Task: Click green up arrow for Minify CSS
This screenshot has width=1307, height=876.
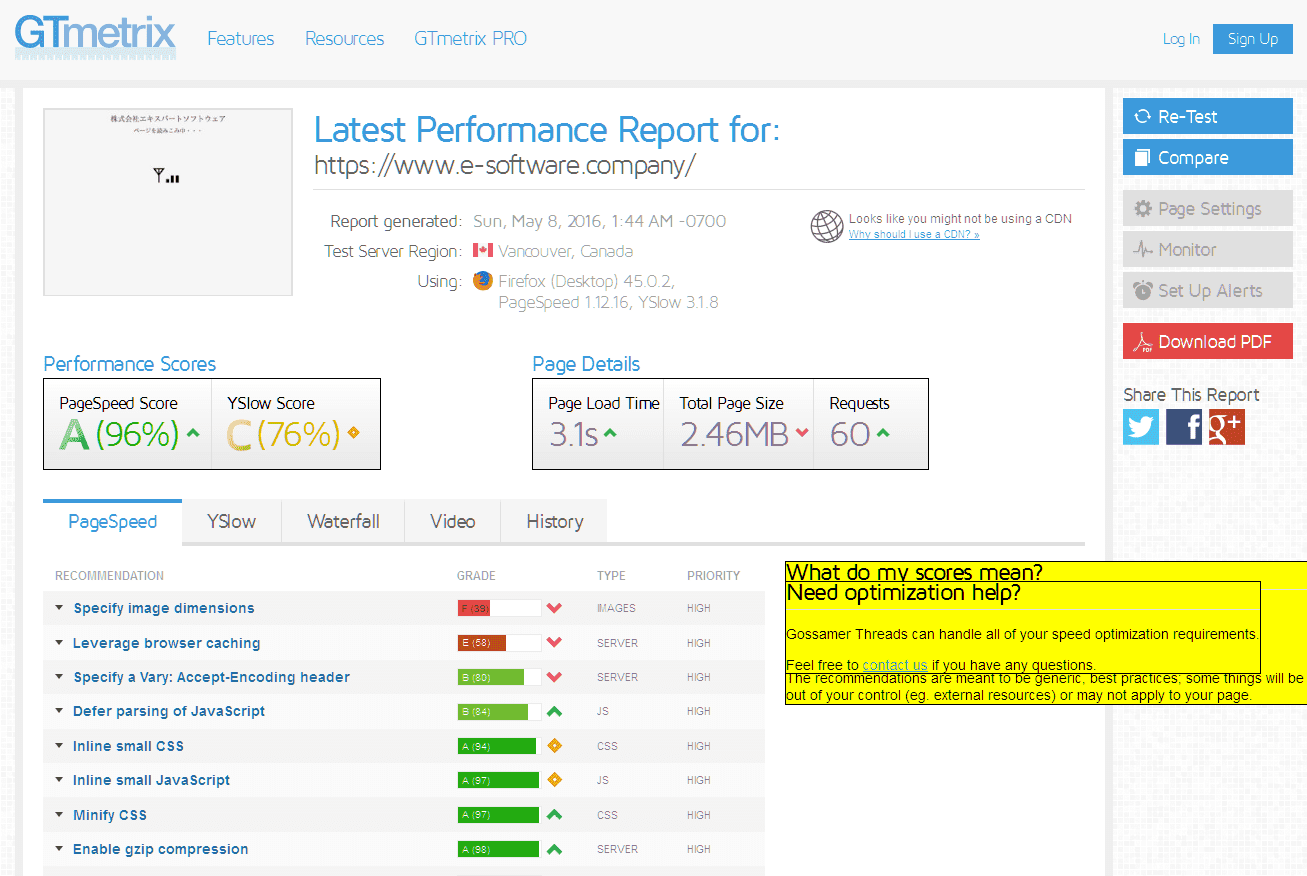Action: [554, 815]
